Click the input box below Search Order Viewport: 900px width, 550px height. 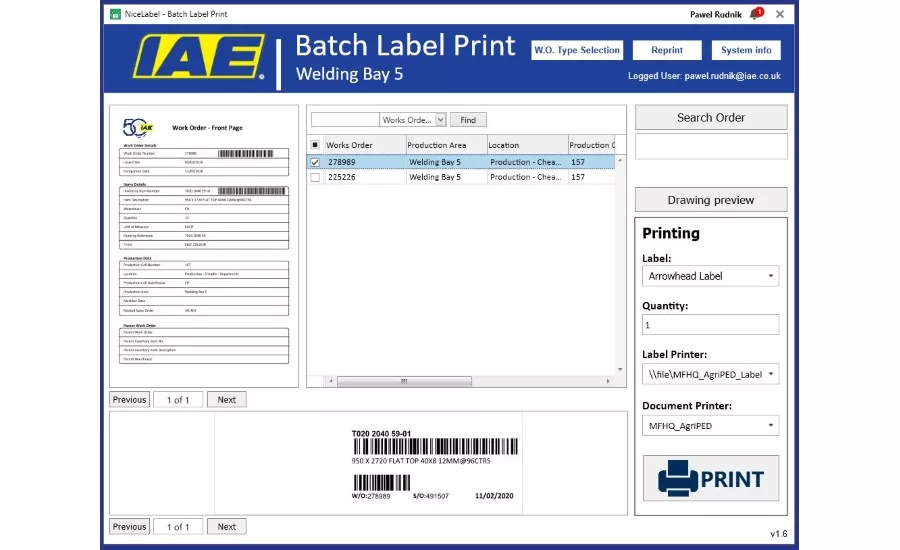coord(711,146)
